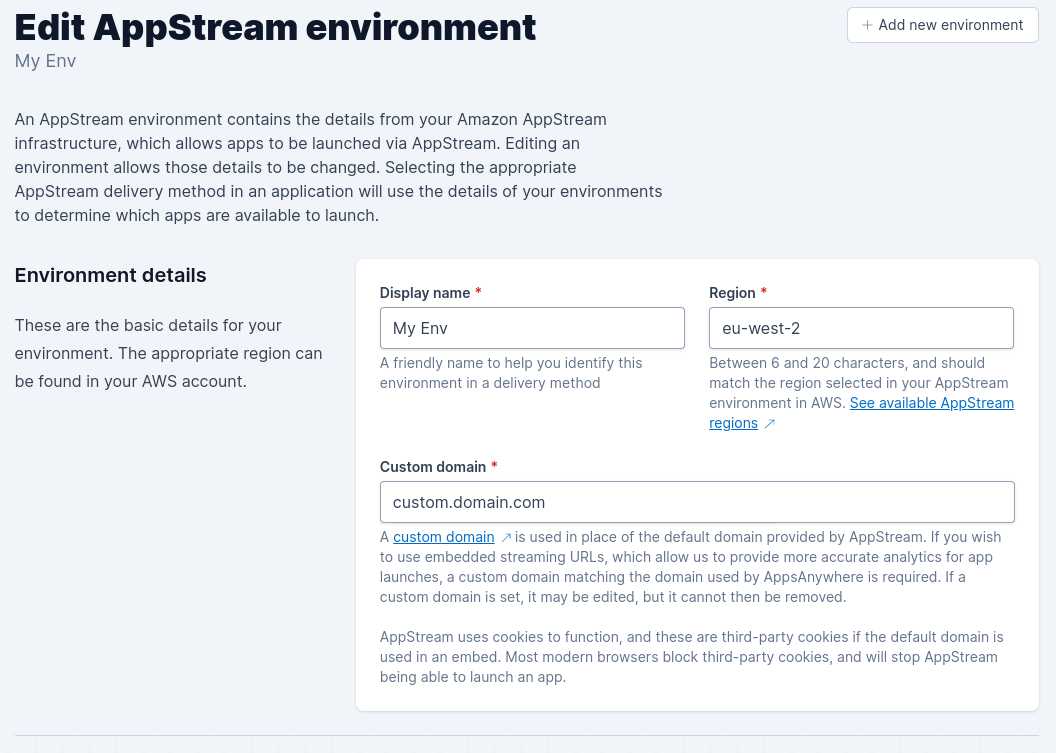
Task: Click the My Env subtitle below the heading
Action: (x=45, y=61)
